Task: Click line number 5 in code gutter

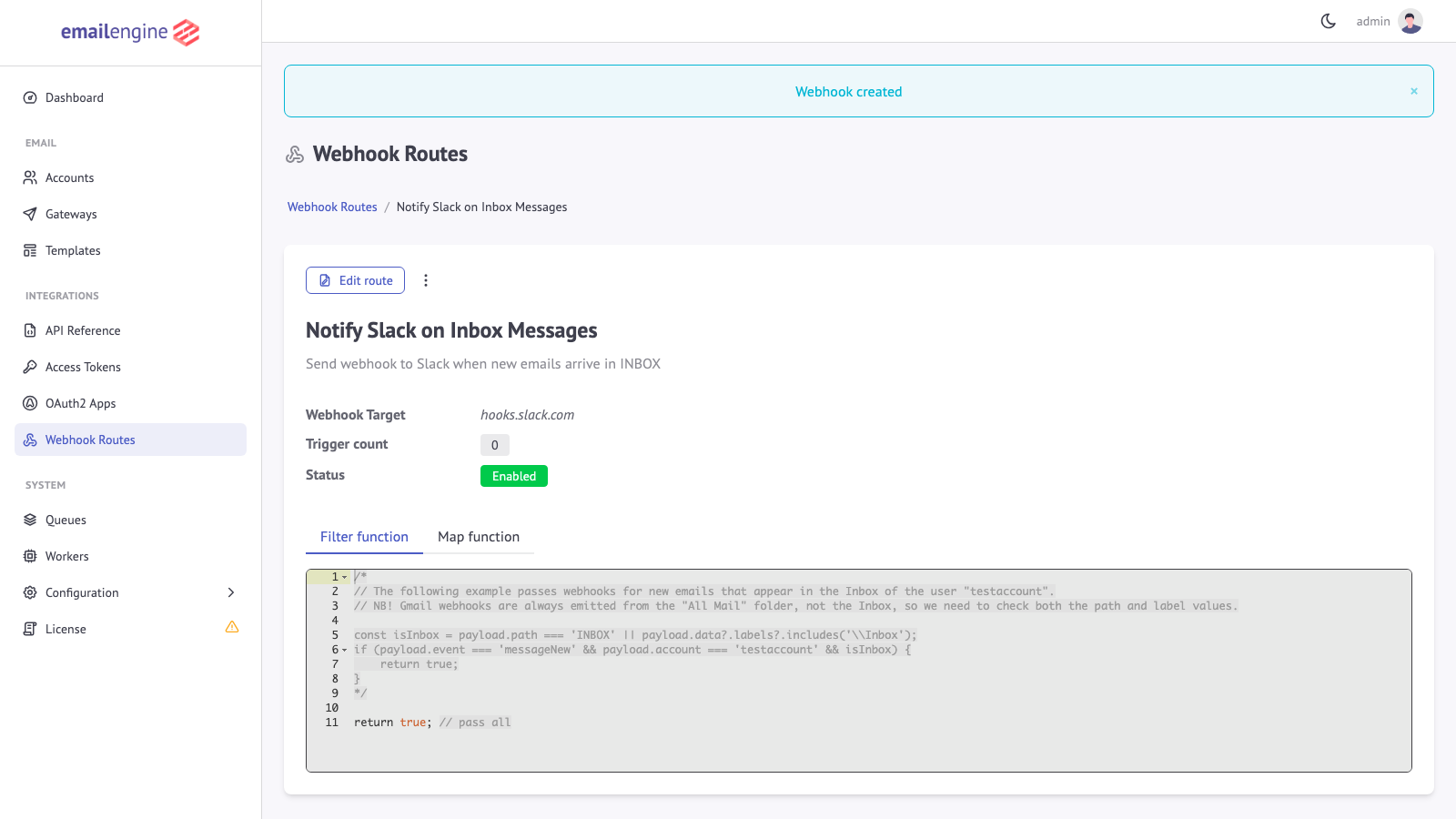Action: tap(335, 635)
